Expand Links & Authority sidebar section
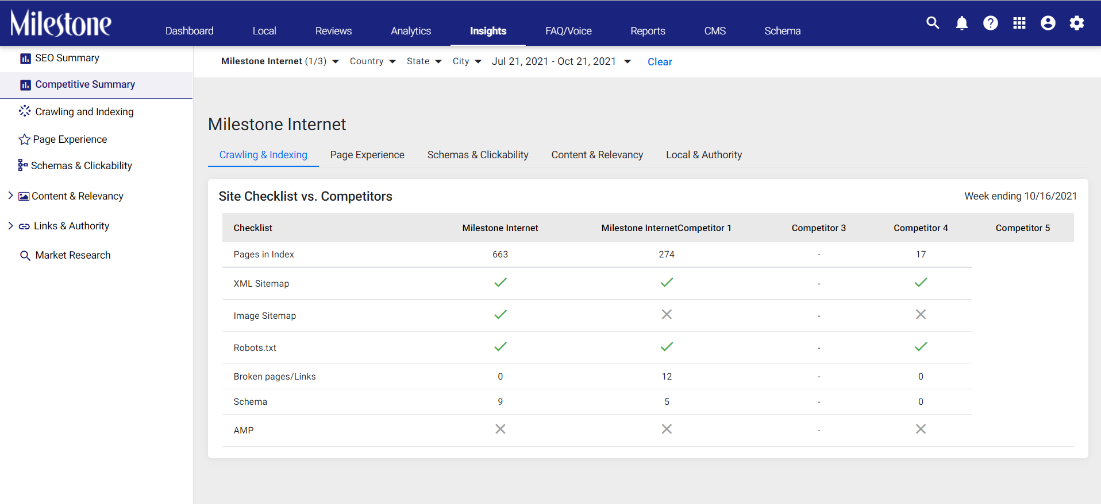The width and height of the screenshot is (1101, 504). [x=11, y=226]
